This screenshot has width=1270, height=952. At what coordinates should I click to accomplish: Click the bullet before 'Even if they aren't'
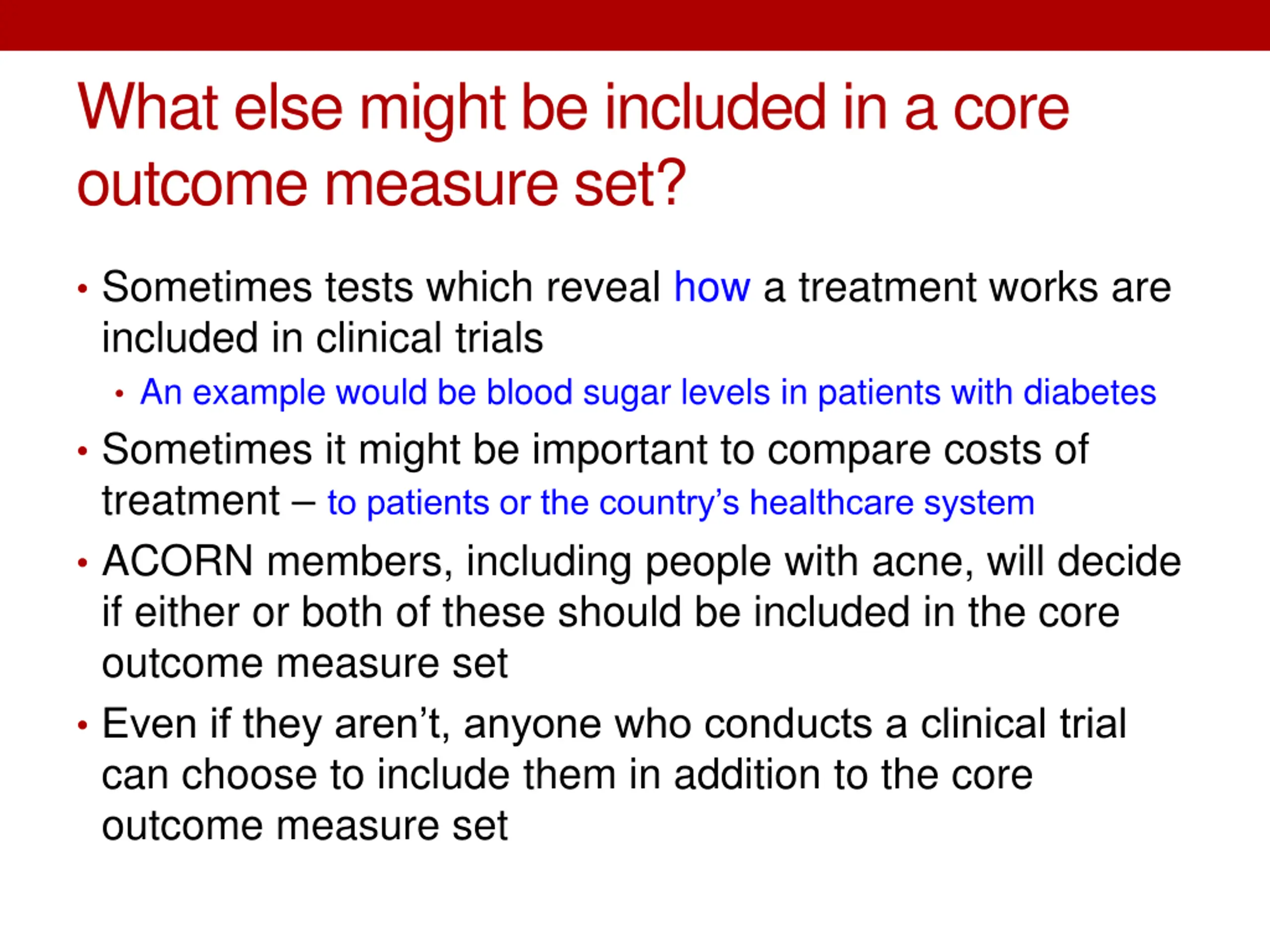83,725
